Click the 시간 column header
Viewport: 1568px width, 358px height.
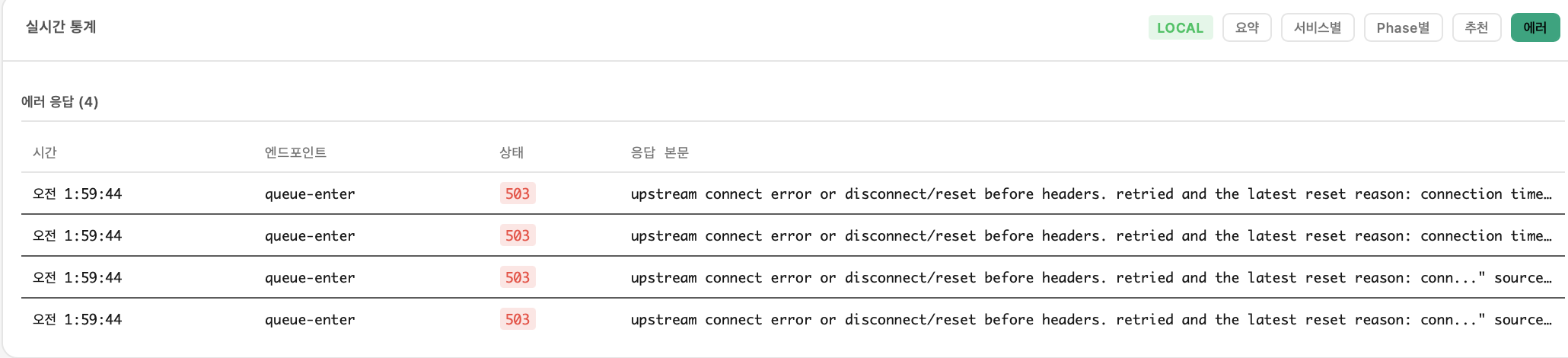(x=45, y=152)
